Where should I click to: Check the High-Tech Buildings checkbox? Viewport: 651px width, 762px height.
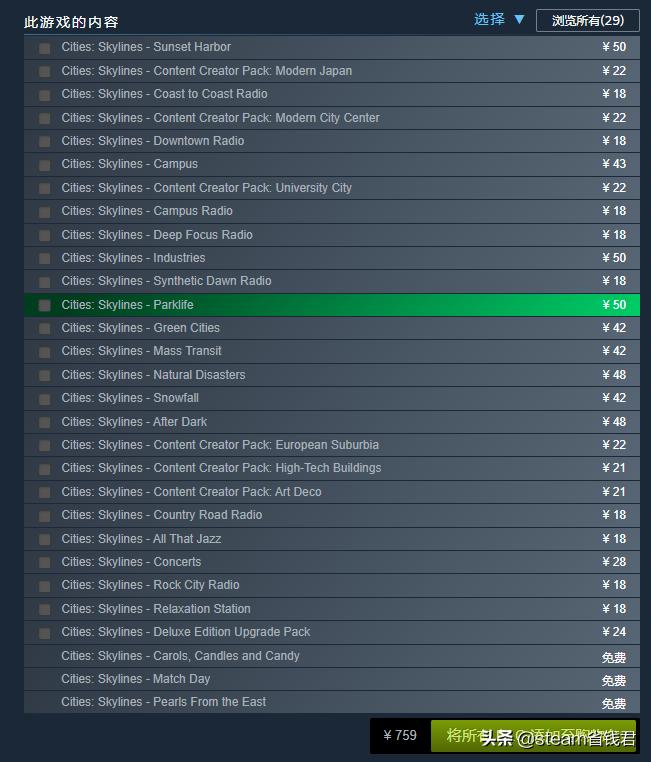(44, 469)
